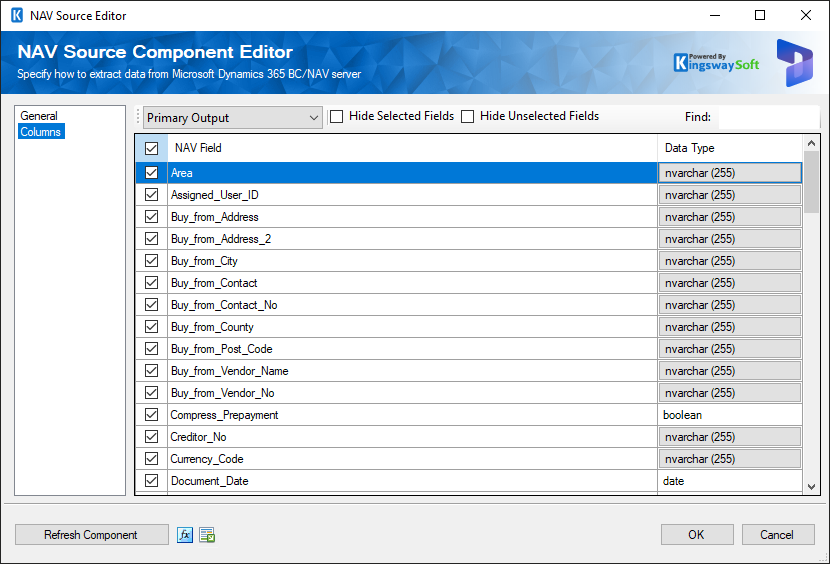Screen dimensions: 830x564
Task: Uncheck the Buy_from_Address checkbox
Action: [151, 217]
